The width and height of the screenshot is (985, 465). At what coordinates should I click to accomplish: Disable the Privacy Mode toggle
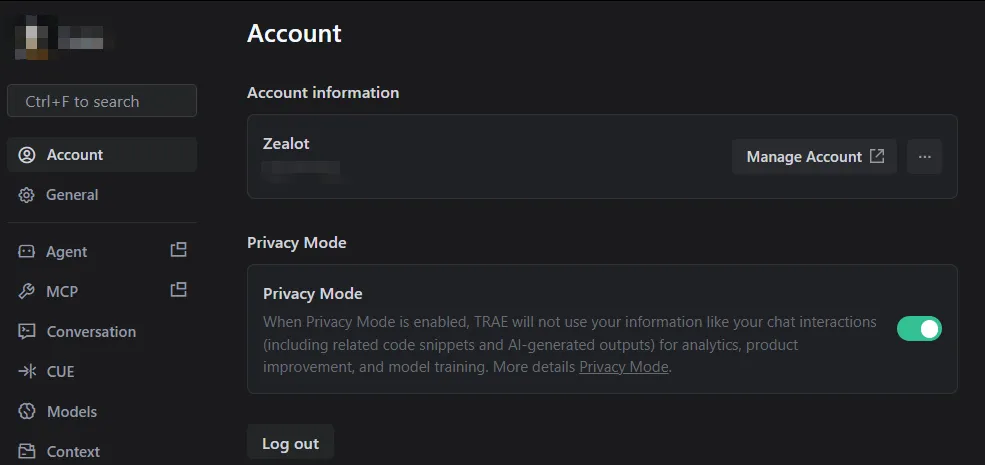(919, 329)
